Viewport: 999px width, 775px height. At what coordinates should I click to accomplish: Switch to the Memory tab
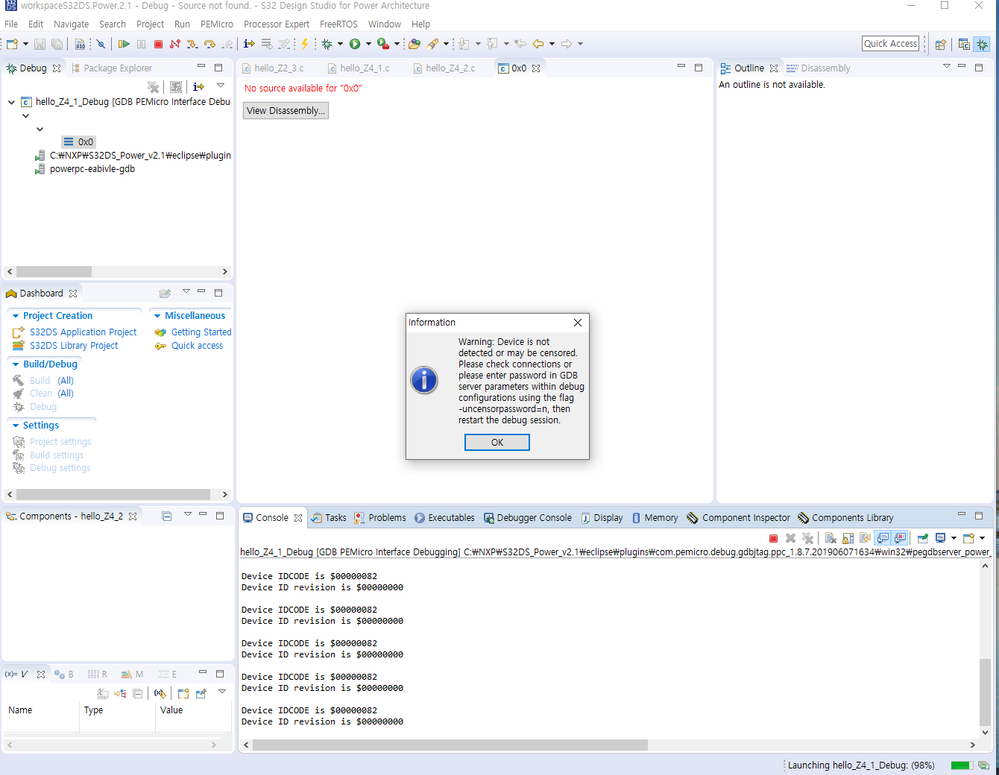click(x=655, y=518)
